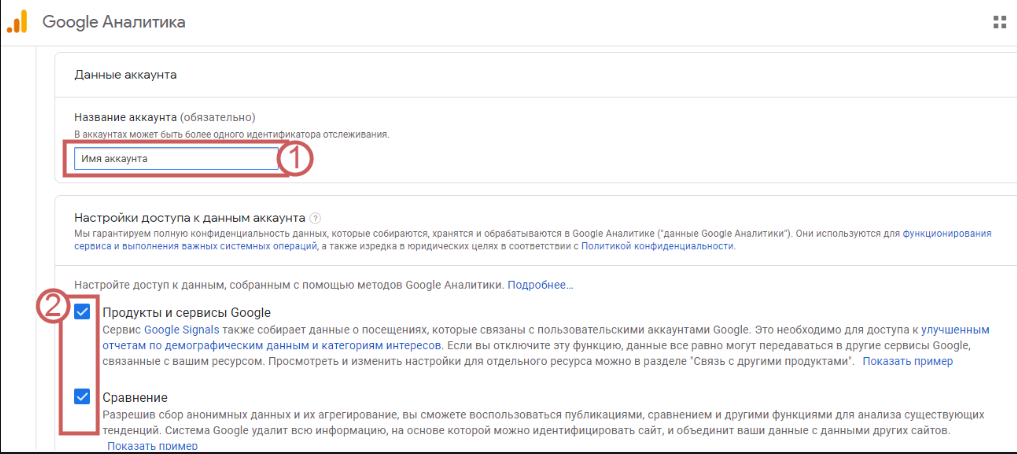The height and width of the screenshot is (454, 1017).
Task: Select the Данные аккаунта section heading
Action: click(x=126, y=74)
